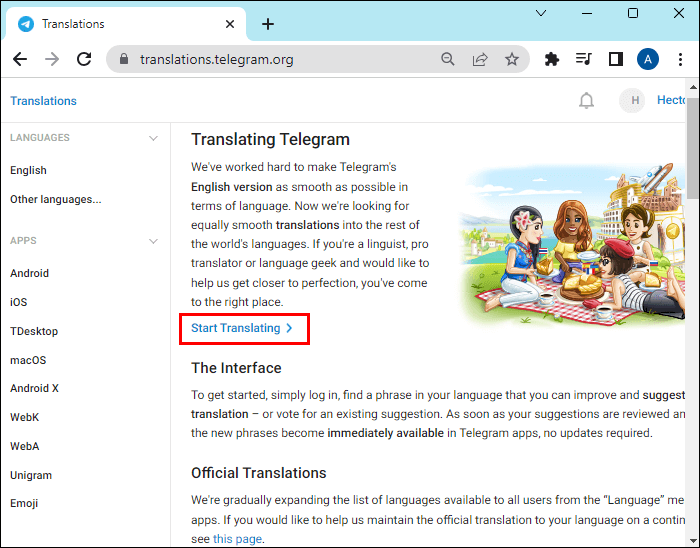Reload the translations page
The image size is (700, 548).
(84, 59)
